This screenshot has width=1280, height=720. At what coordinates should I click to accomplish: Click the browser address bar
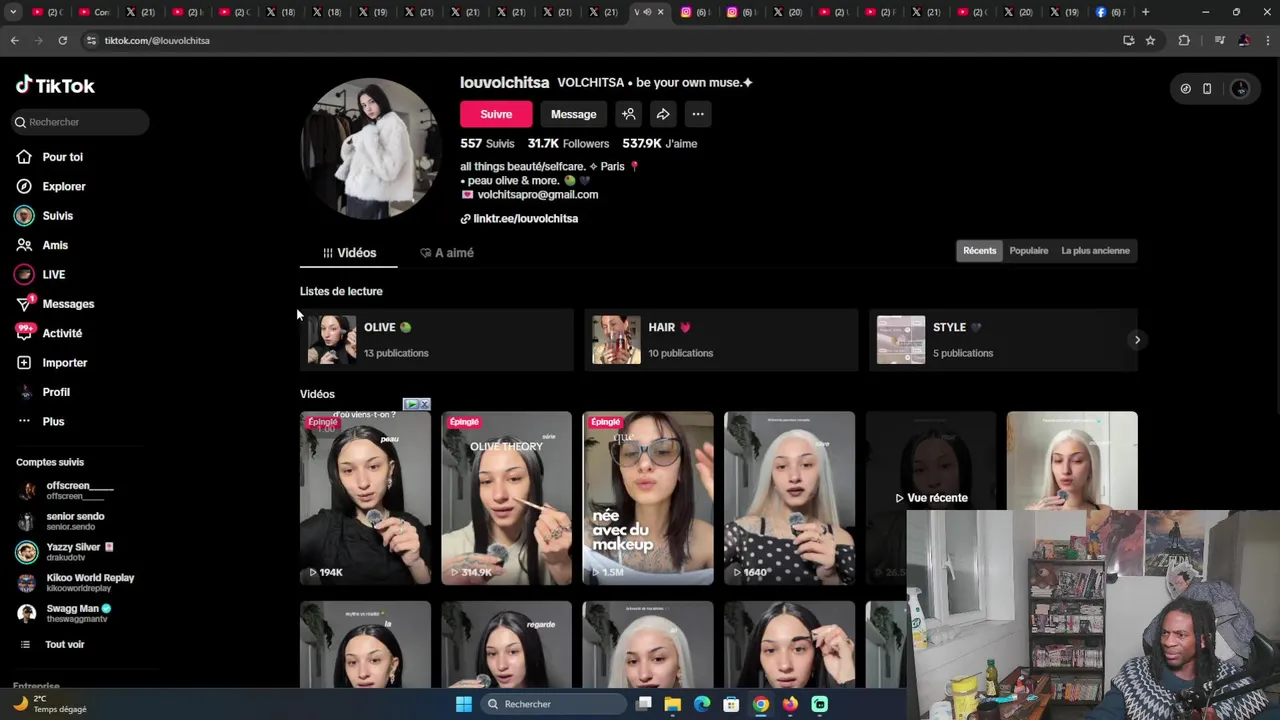[600, 40]
